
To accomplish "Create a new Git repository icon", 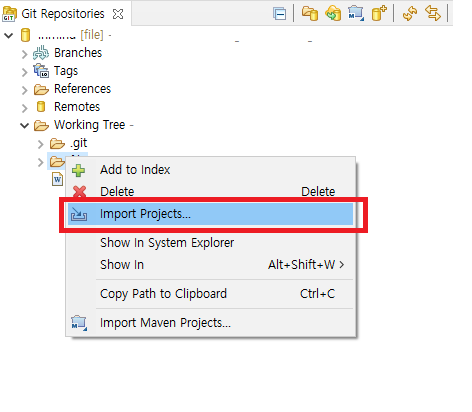I will pos(379,14).
